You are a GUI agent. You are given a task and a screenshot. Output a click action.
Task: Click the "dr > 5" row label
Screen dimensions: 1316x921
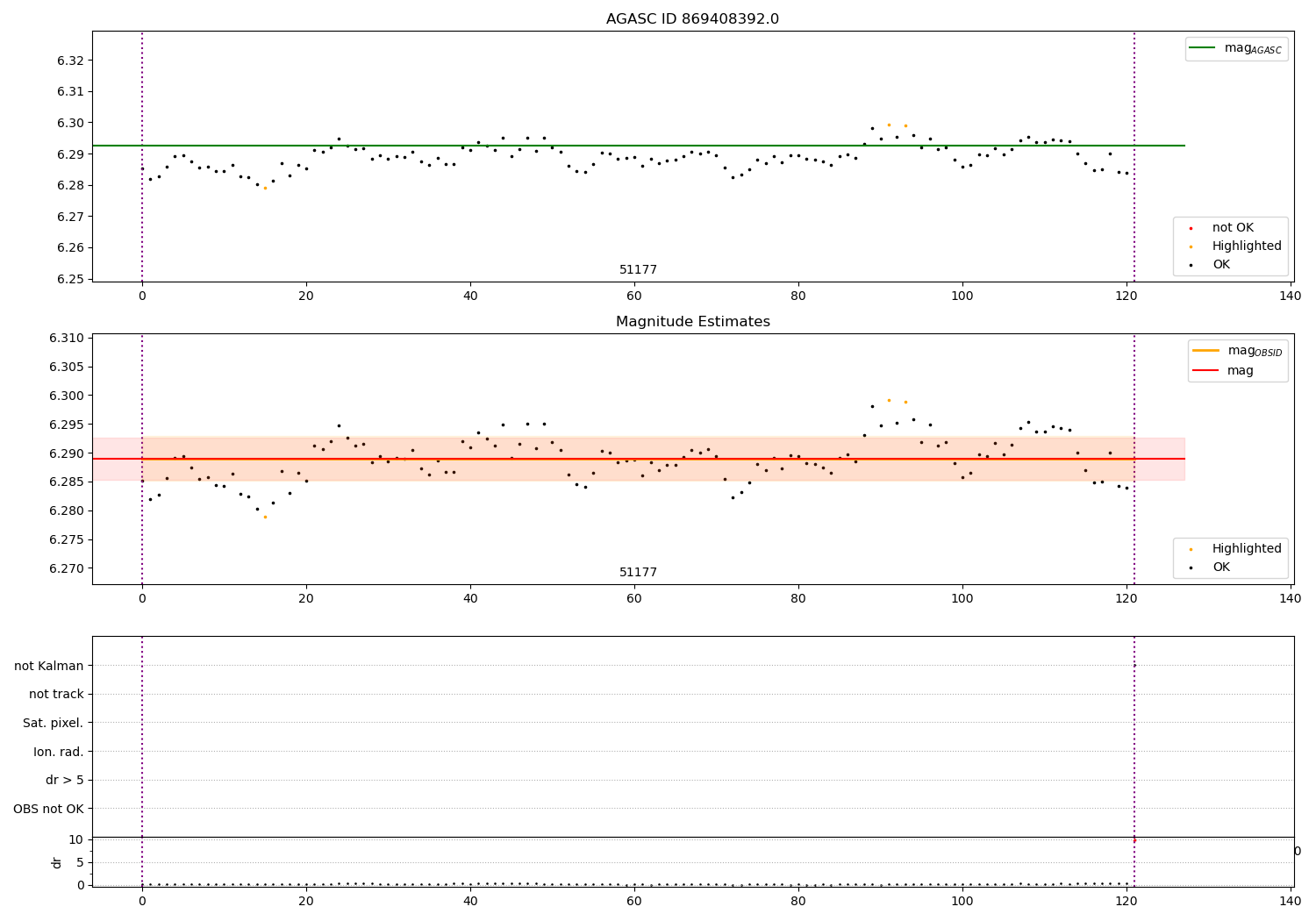[x=65, y=781]
